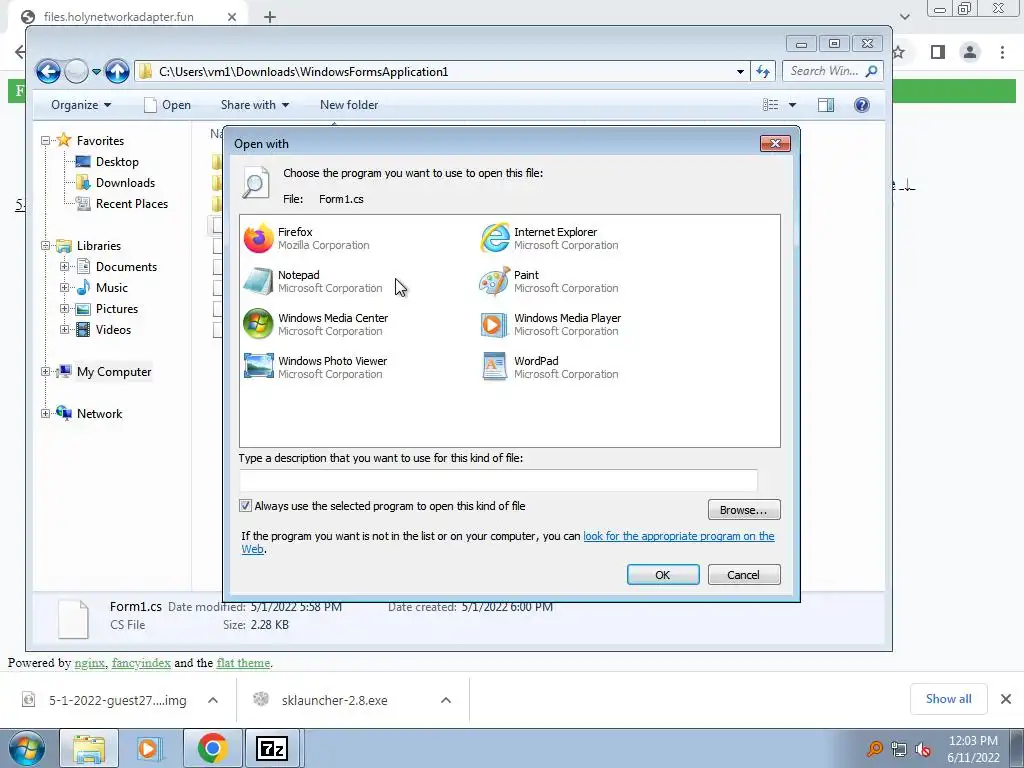Open the address bar history dropdown
The height and width of the screenshot is (768, 1024).
coord(740,71)
